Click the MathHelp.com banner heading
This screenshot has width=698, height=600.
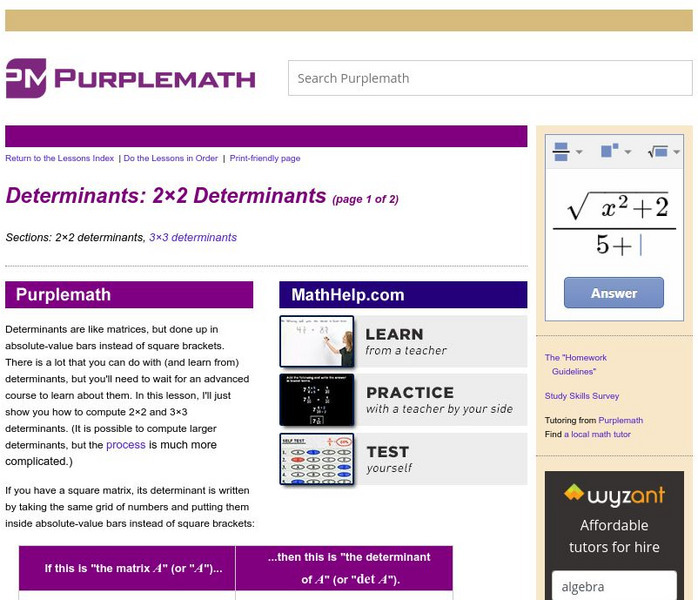tap(403, 295)
